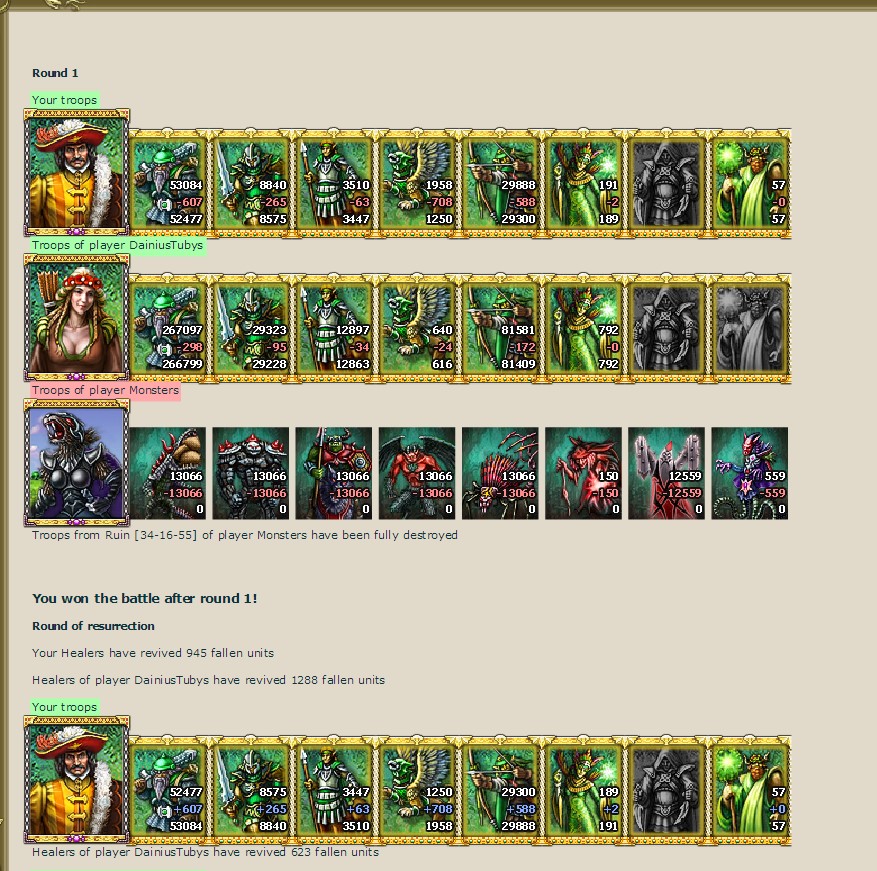
Task: Click the monster unit showing 12559 troops
Action: pos(666,473)
